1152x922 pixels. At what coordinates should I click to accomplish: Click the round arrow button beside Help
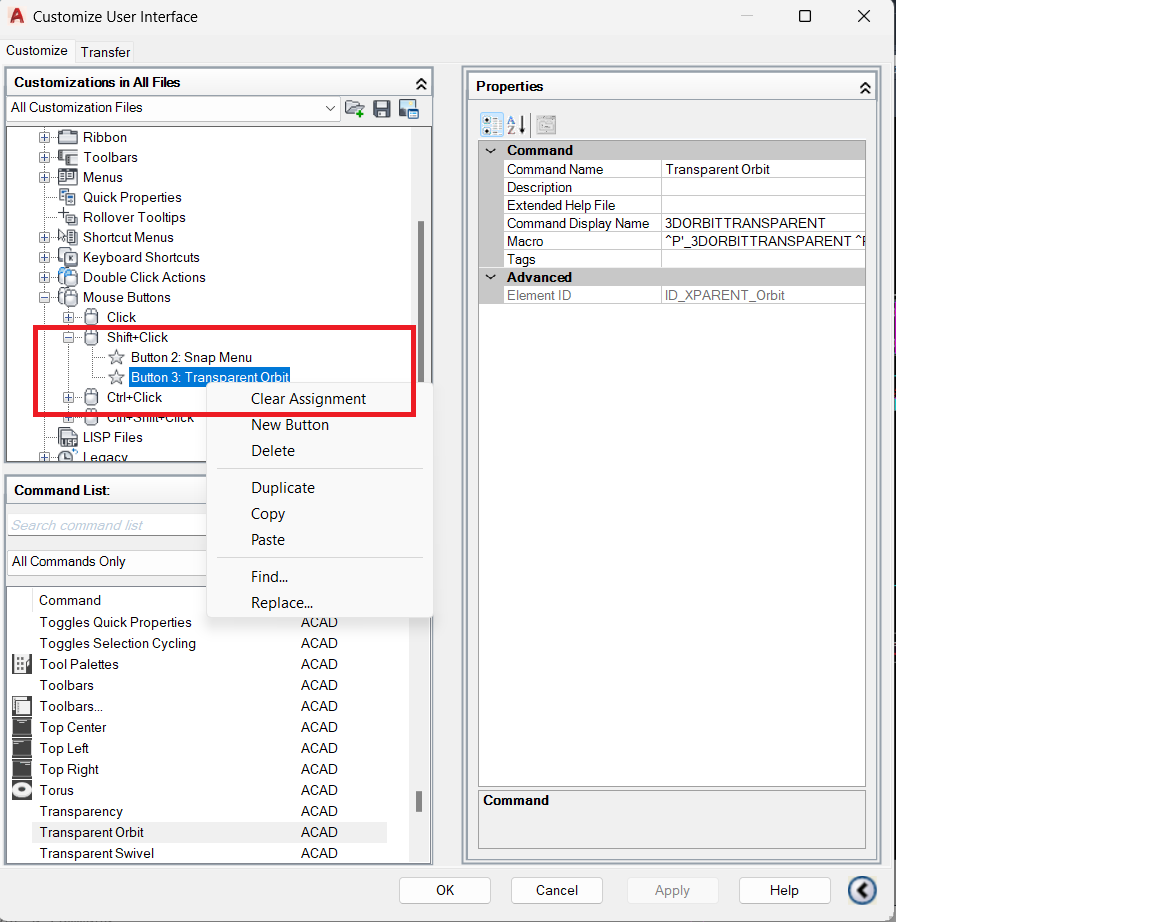(x=861, y=890)
